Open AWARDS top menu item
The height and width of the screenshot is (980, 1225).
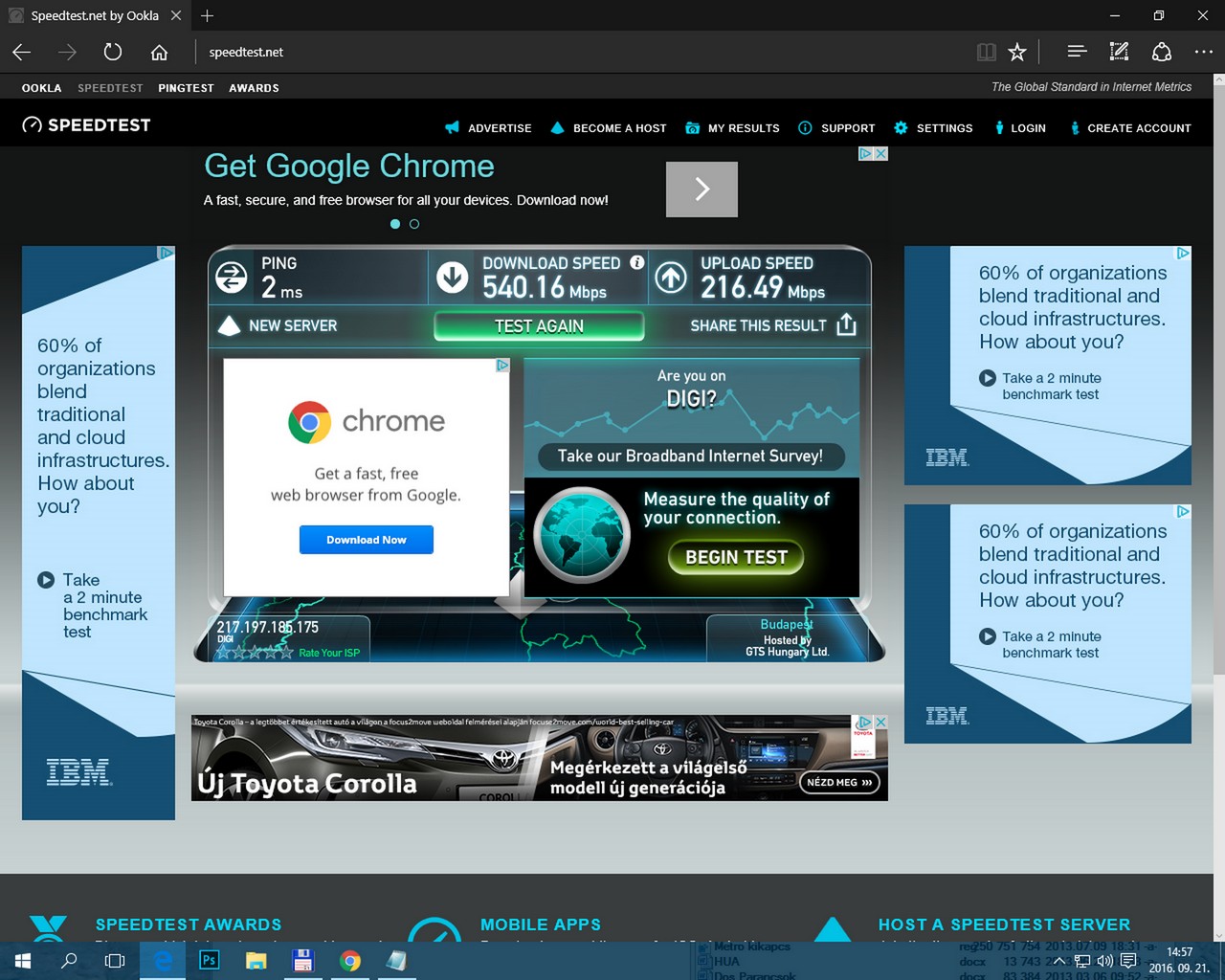254,88
